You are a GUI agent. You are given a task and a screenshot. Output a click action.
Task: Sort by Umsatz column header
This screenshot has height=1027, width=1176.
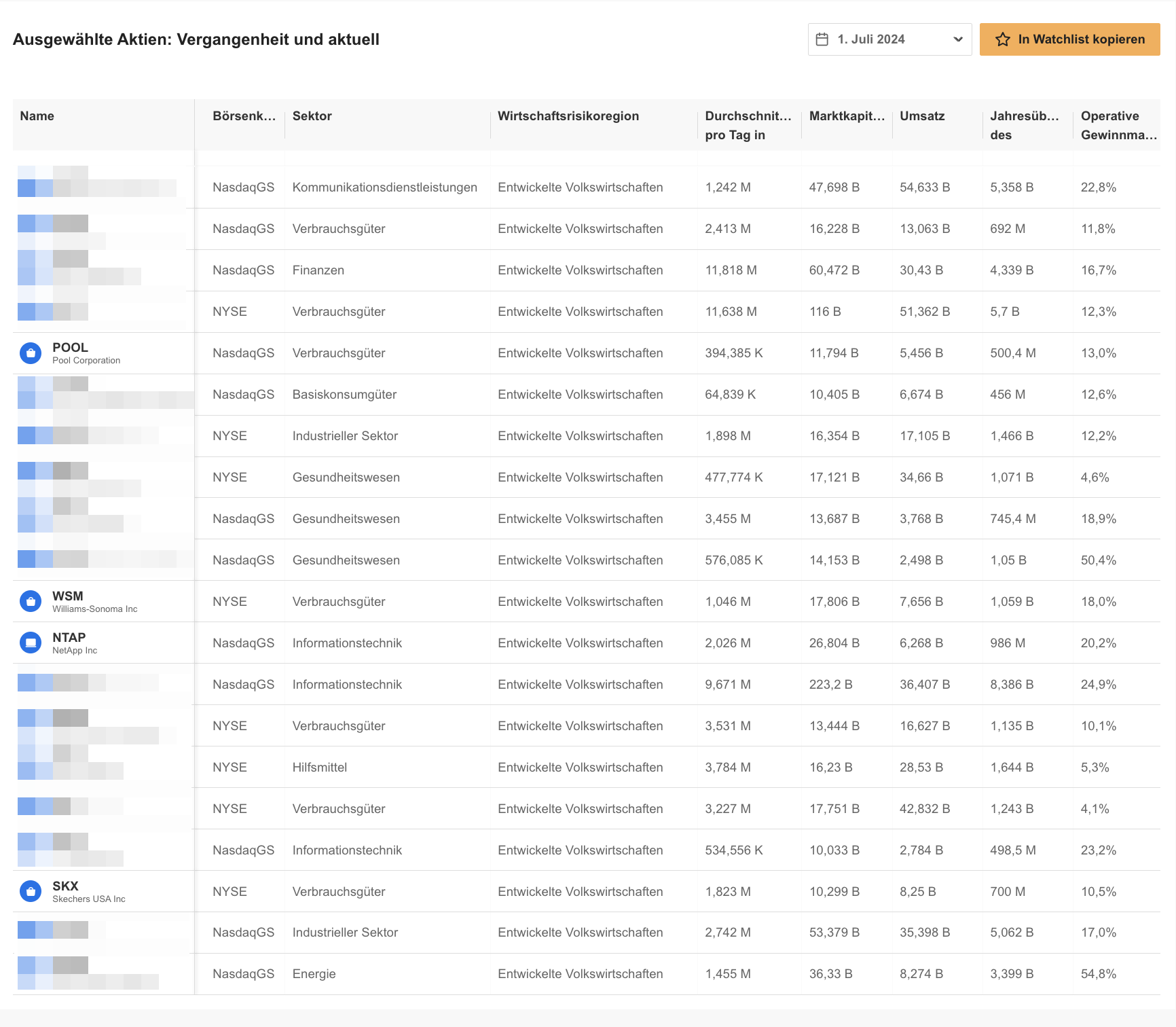pos(922,116)
